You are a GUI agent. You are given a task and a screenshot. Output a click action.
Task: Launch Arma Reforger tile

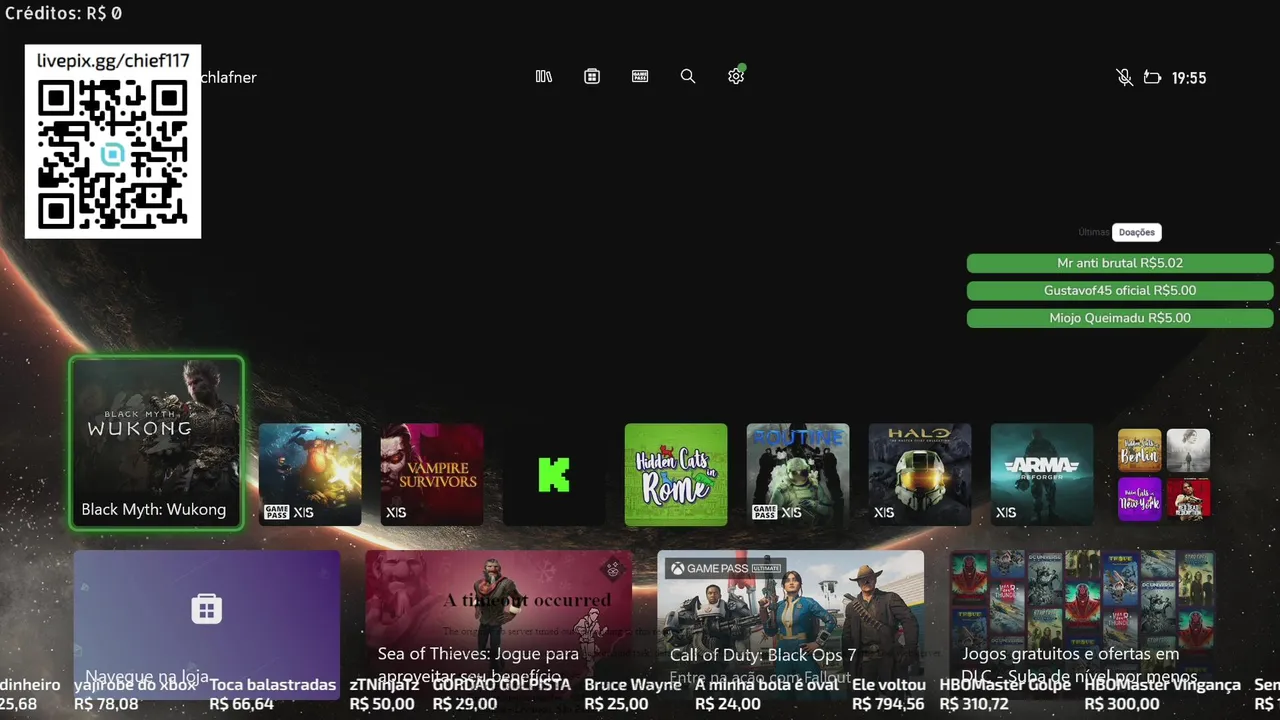tap(1042, 474)
